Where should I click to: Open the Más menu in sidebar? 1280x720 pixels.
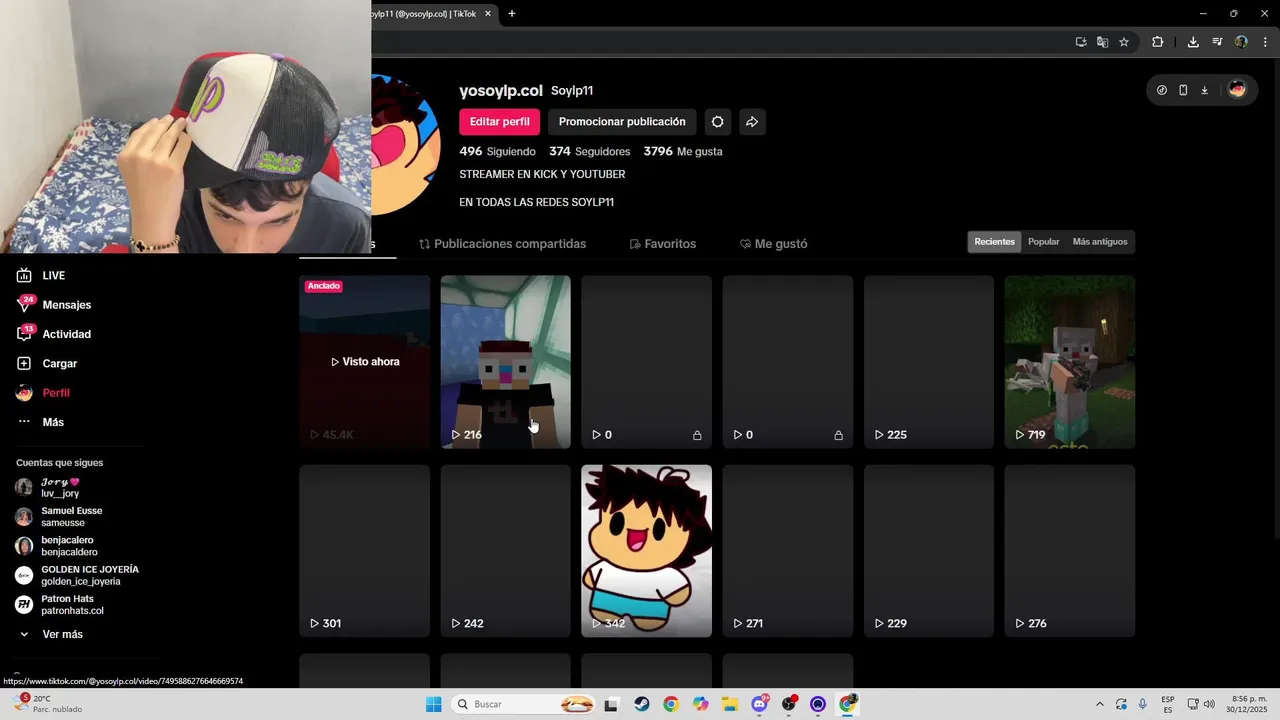click(x=41, y=422)
